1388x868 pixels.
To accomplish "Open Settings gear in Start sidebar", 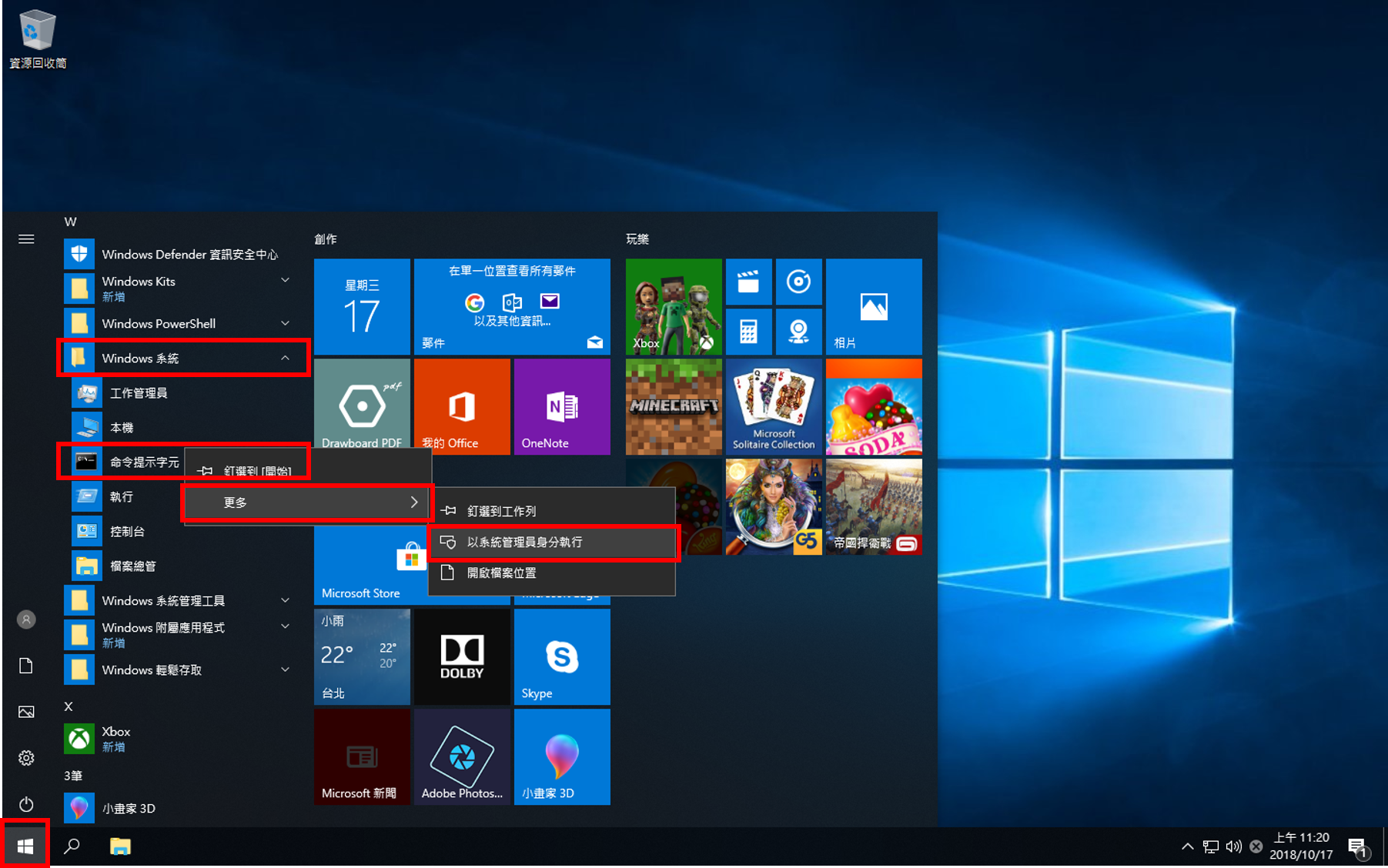I will (26, 758).
